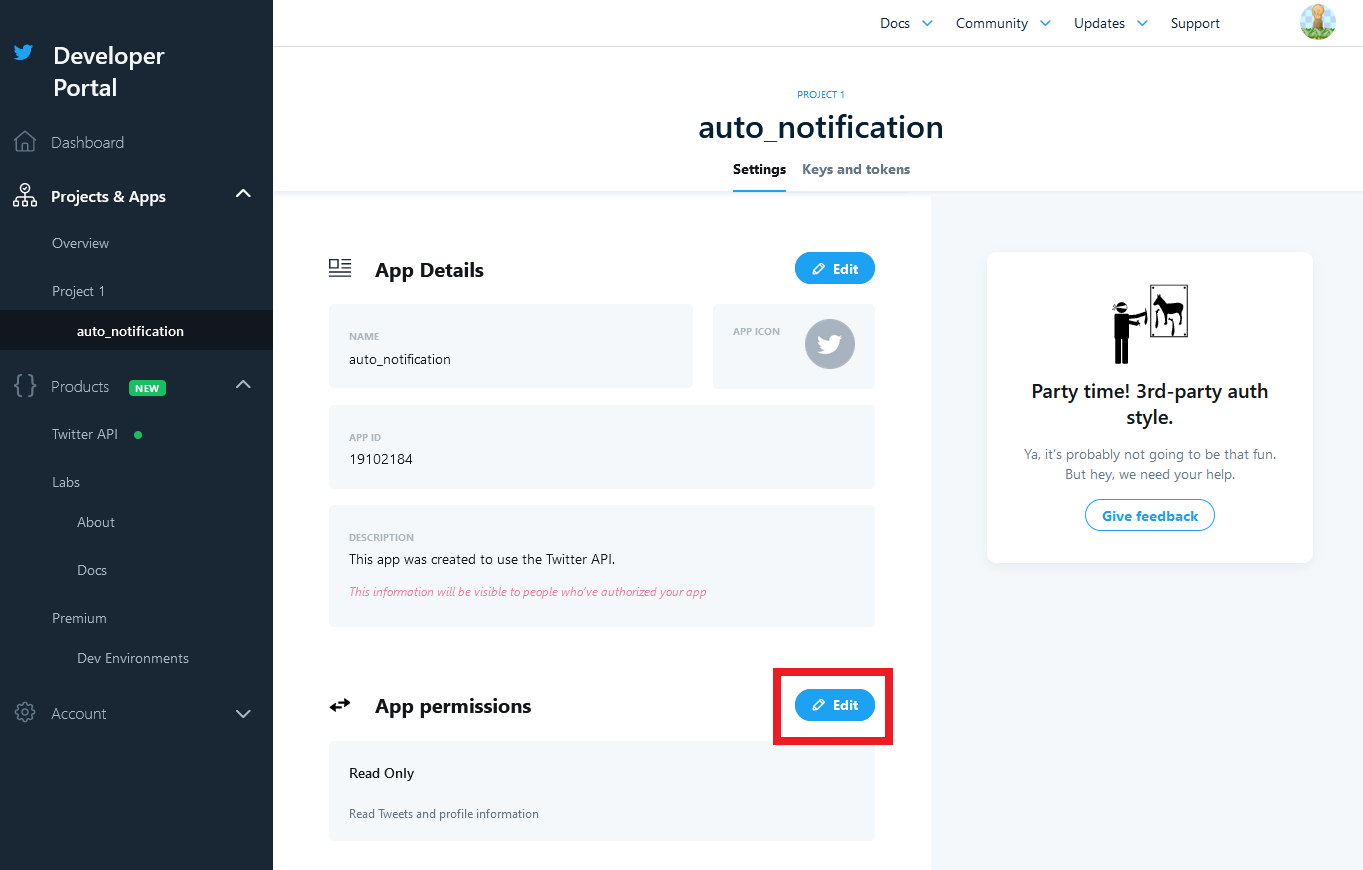Collapse the Products section chevron

point(243,385)
